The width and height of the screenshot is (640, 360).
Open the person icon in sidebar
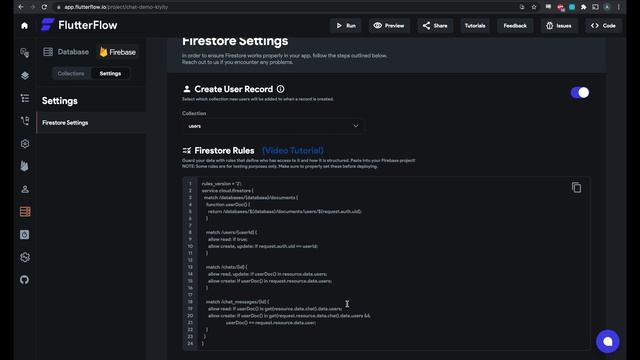click(x=24, y=189)
